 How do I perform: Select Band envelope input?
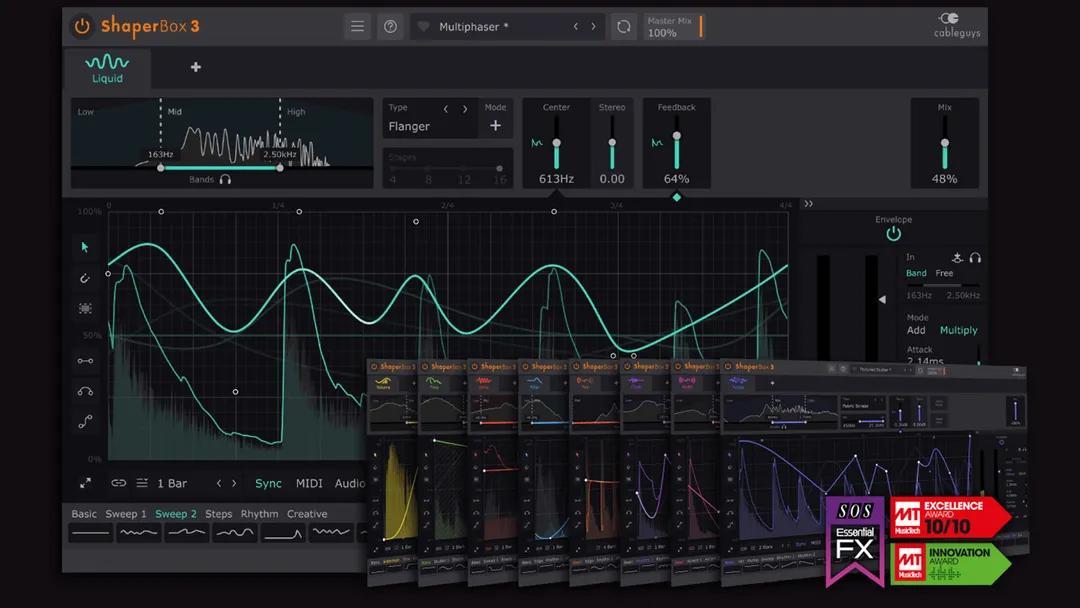pyautogui.click(x=916, y=273)
